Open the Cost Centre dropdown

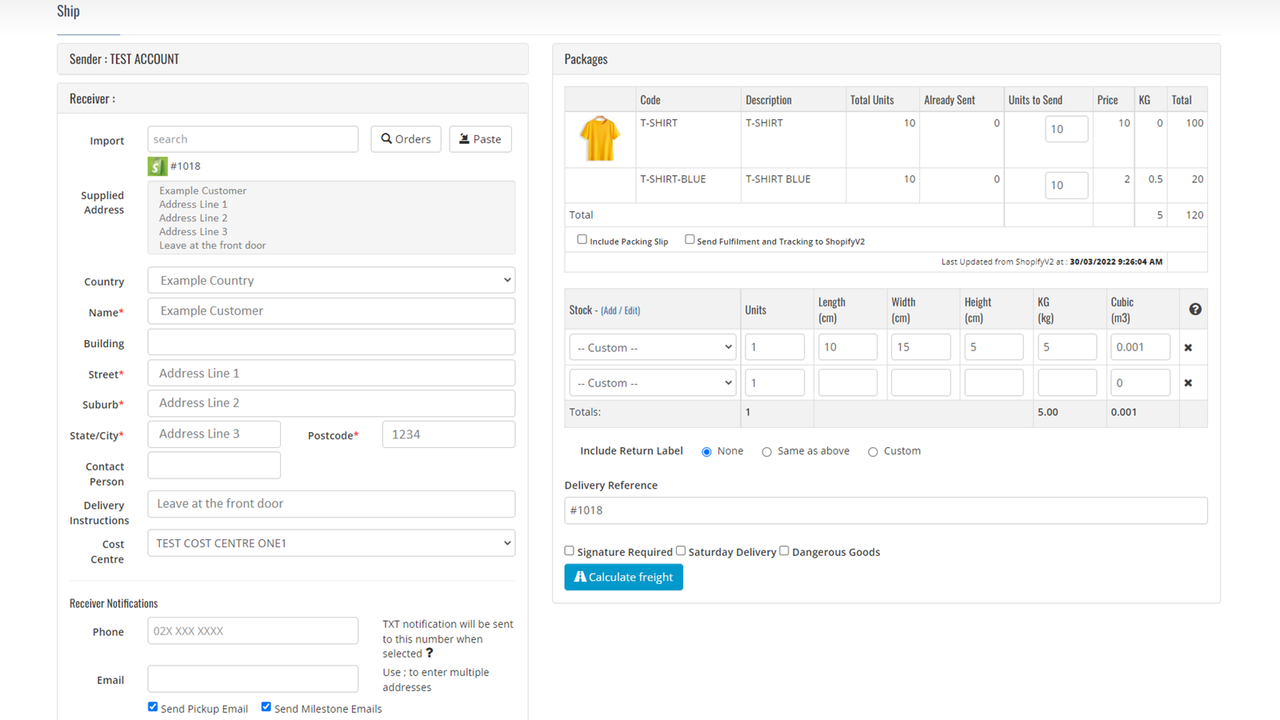coord(331,542)
